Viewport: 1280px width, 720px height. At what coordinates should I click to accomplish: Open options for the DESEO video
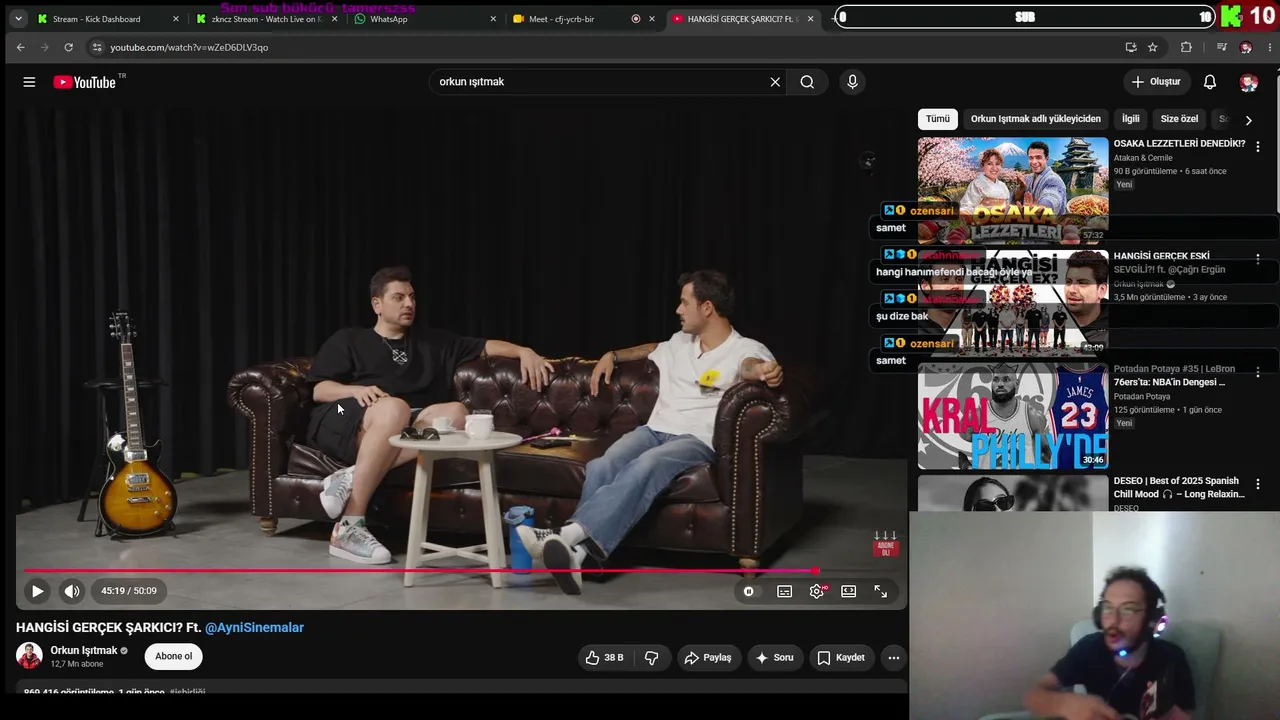pyautogui.click(x=1258, y=484)
